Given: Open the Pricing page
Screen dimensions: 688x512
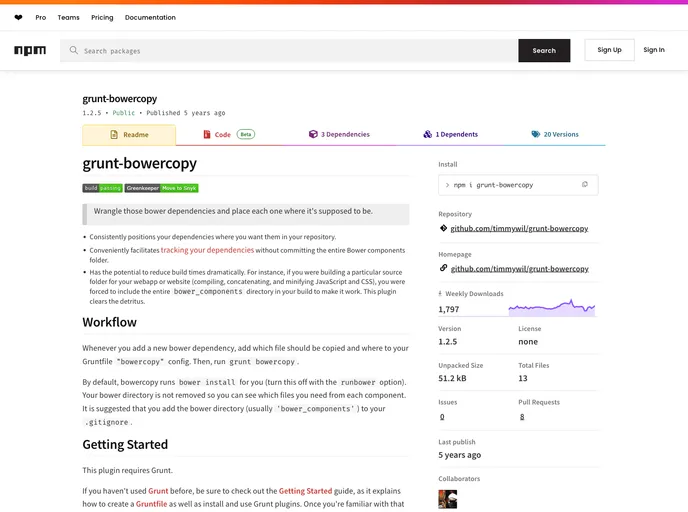Looking at the screenshot, I should [102, 18].
